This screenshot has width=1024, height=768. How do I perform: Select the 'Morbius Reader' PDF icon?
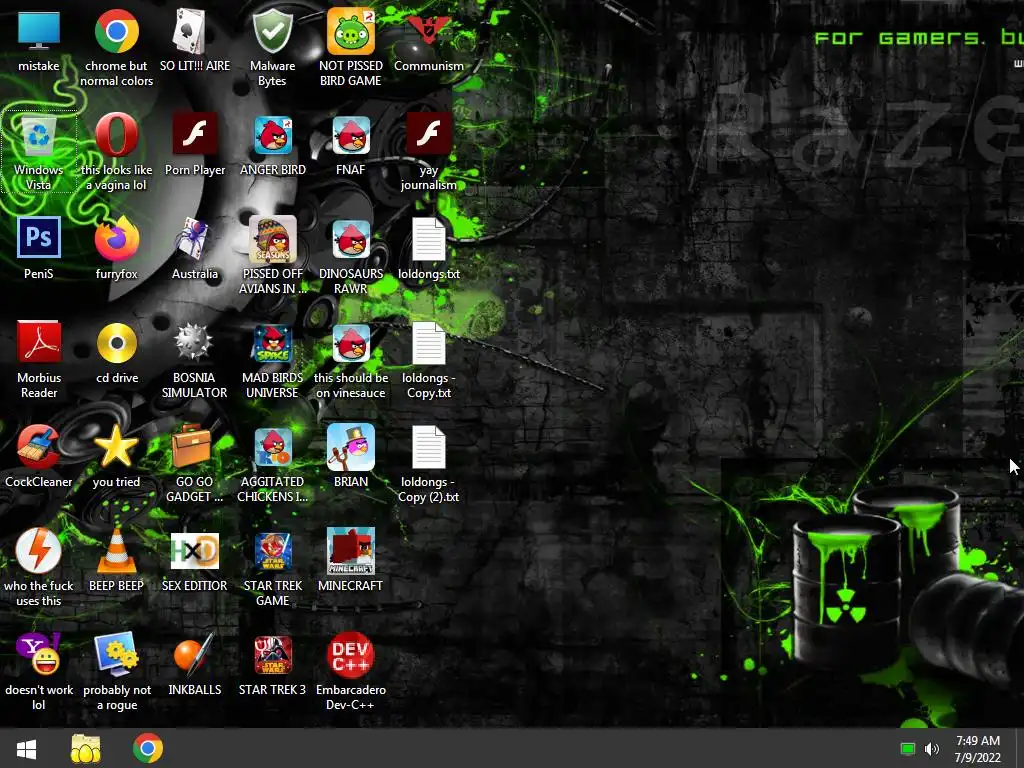pos(39,342)
